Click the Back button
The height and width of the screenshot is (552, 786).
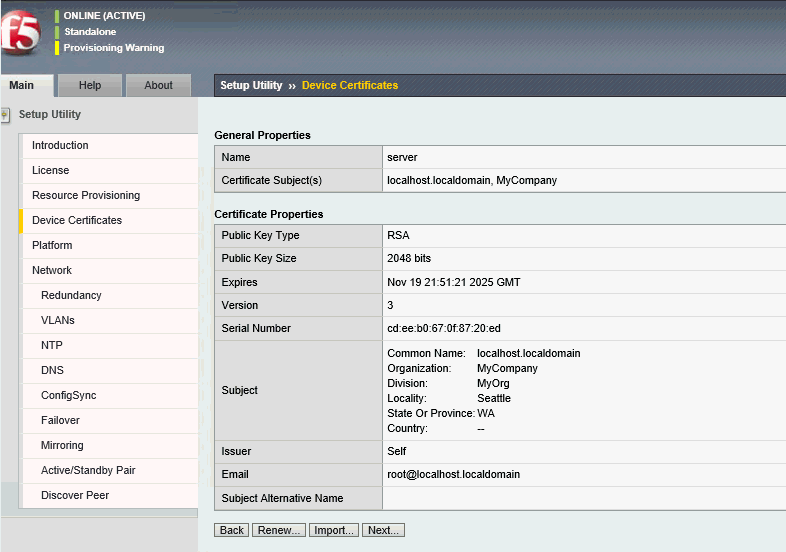coord(232,530)
